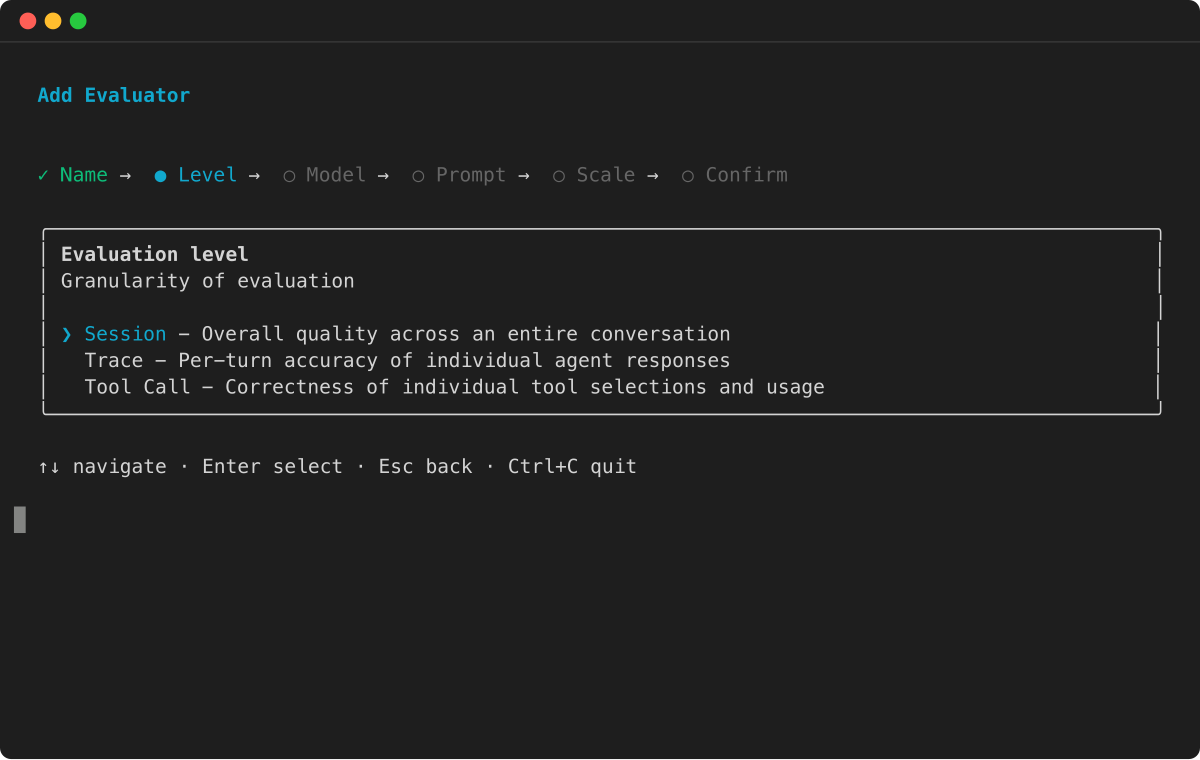Click the Esc back hint
The height and width of the screenshot is (760, 1200).
pyautogui.click(x=425, y=467)
